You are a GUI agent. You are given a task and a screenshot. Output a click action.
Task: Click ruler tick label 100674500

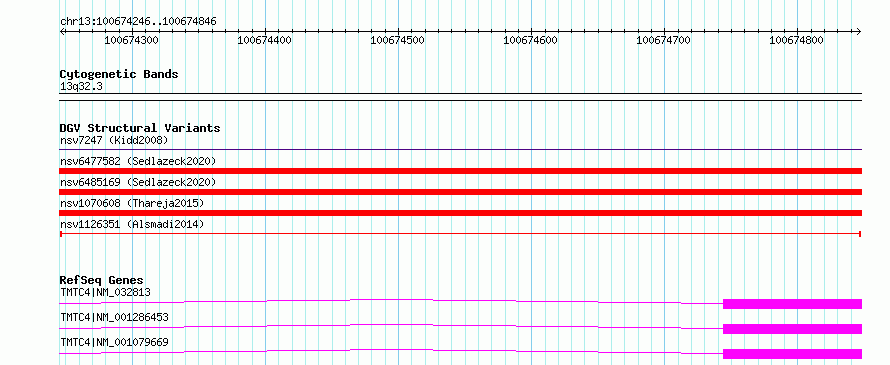(397, 40)
